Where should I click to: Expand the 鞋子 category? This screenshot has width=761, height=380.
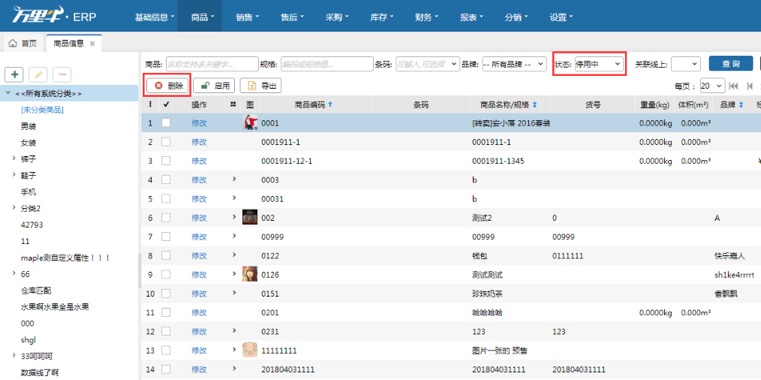(x=14, y=175)
